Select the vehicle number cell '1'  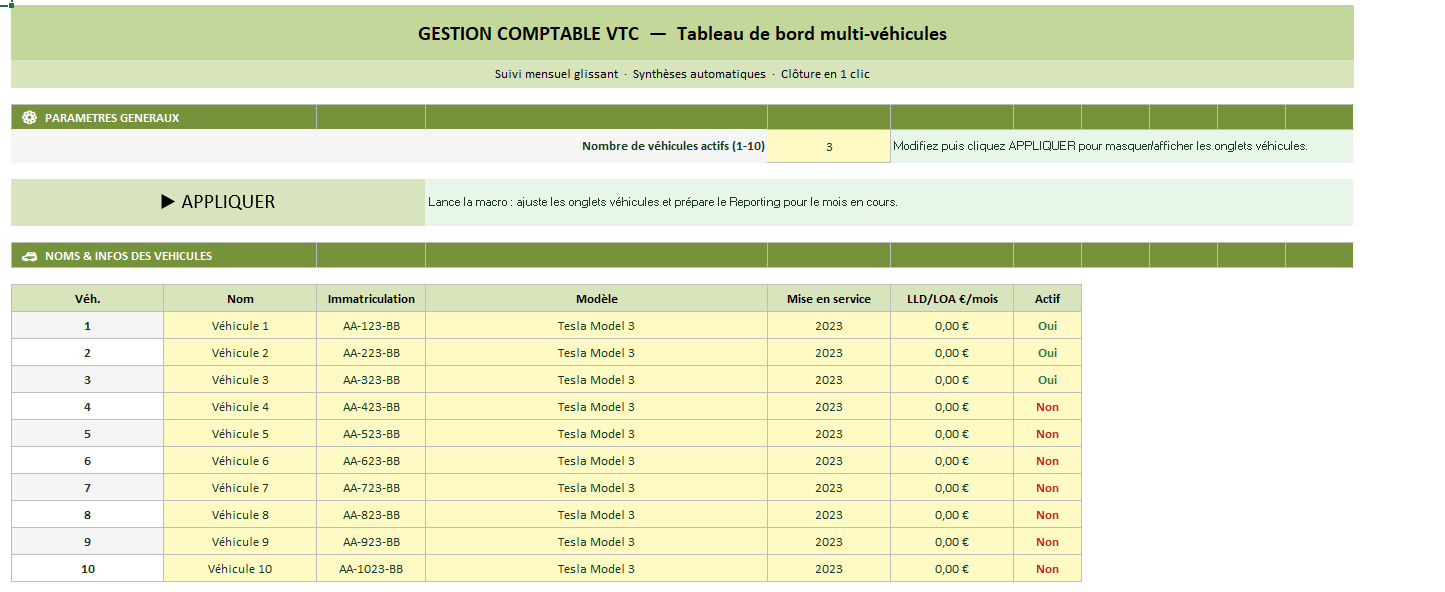87,326
